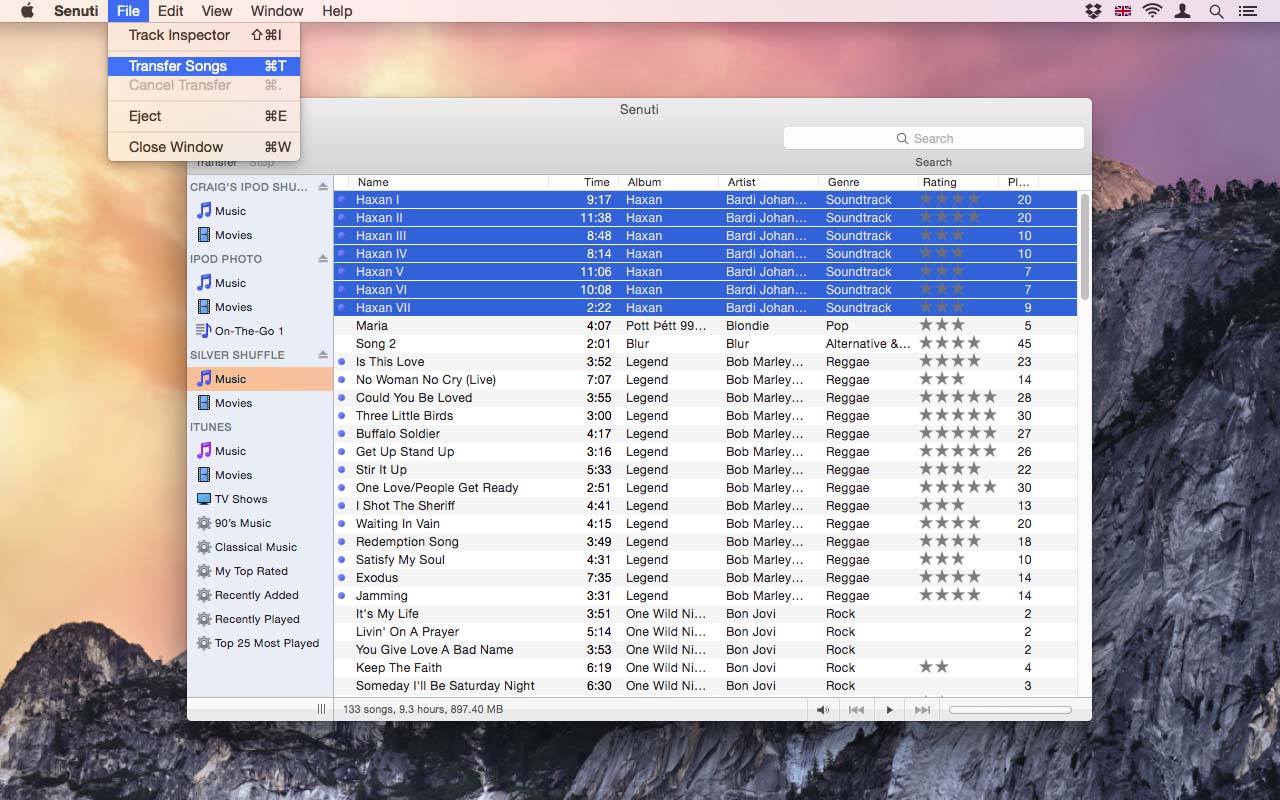Open Notification Center icon
Viewport: 1280px width, 800px height.
tap(1247, 11)
